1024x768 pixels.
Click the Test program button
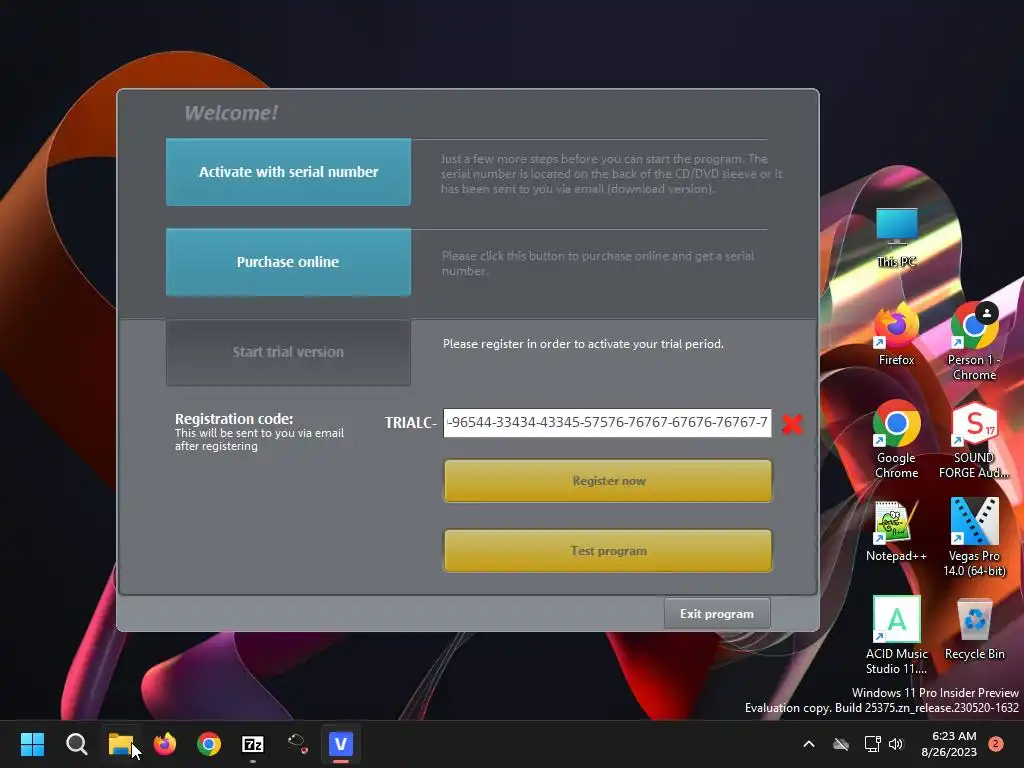click(x=608, y=551)
